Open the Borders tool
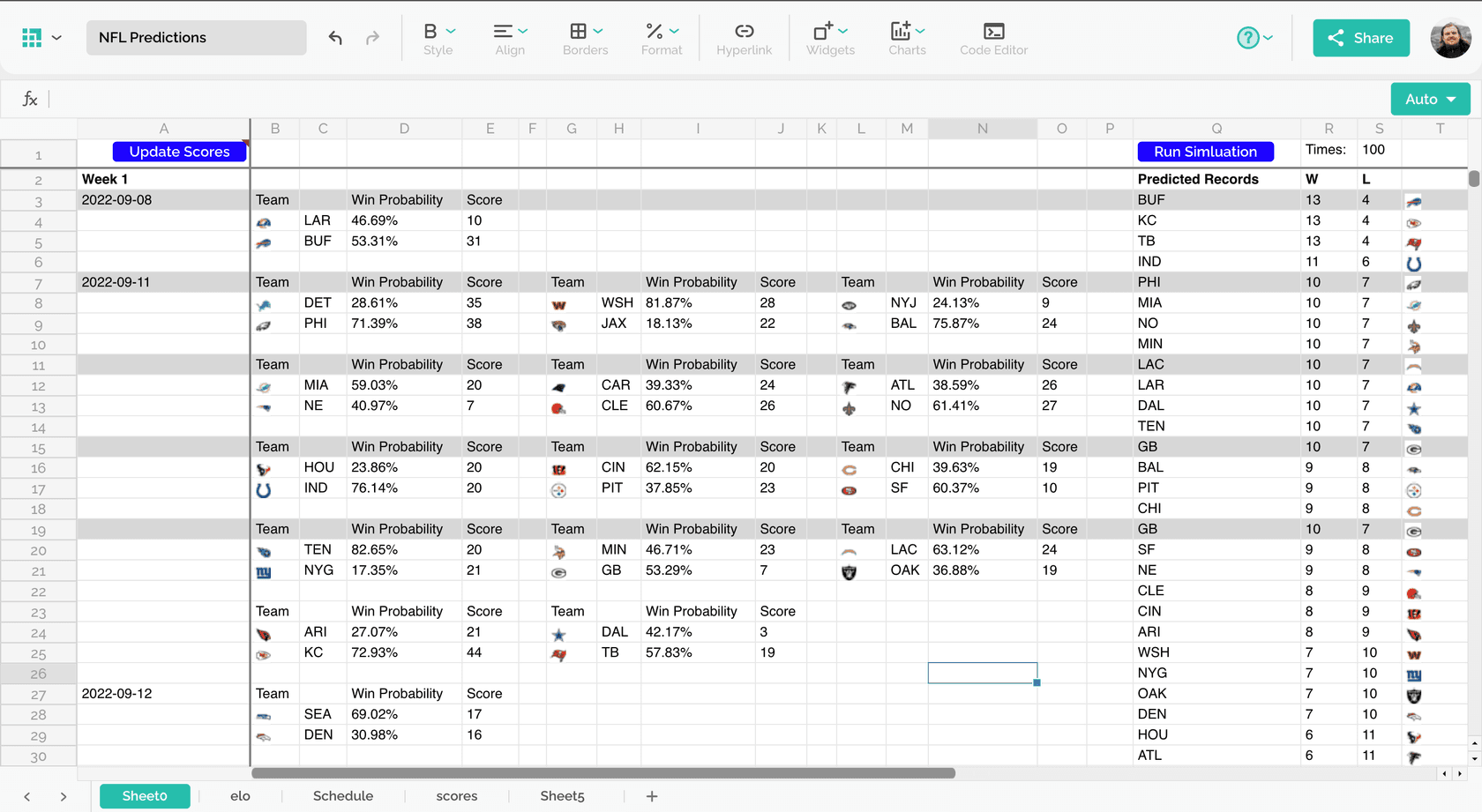This screenshot has width=1482, height=812. point(585,39)
